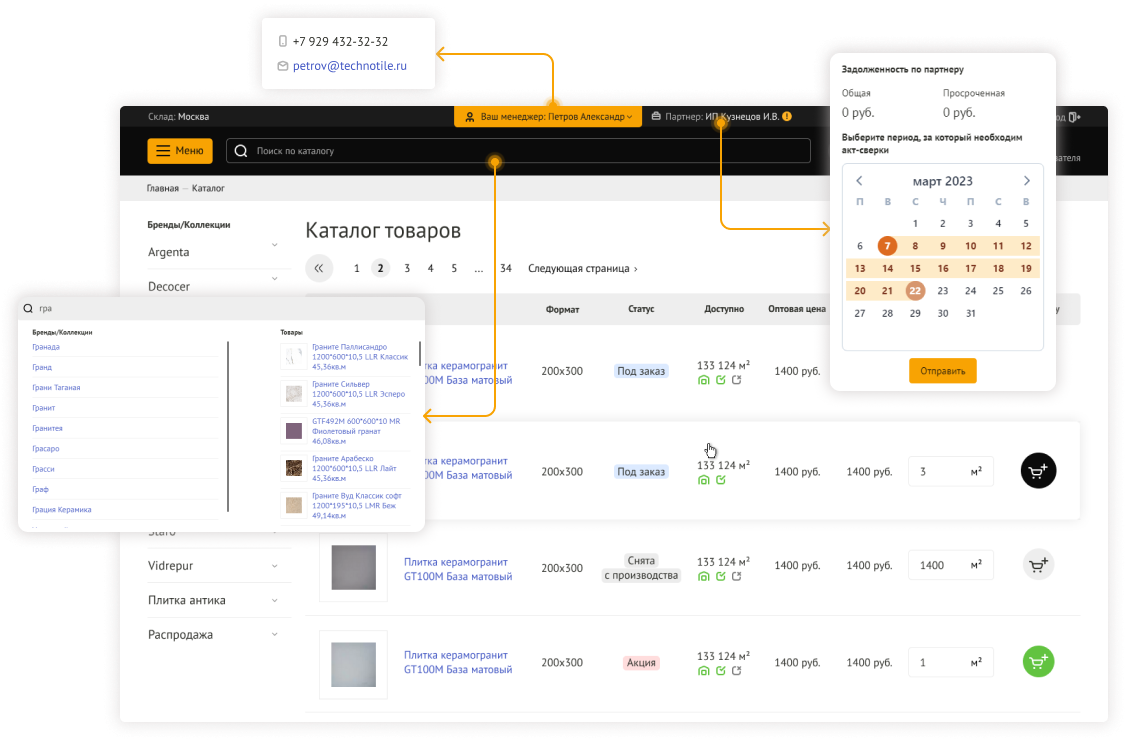This screenshot has width=1126, height=740.
Task: Click the black add-to-cart icon
Action: point(1038,470)
